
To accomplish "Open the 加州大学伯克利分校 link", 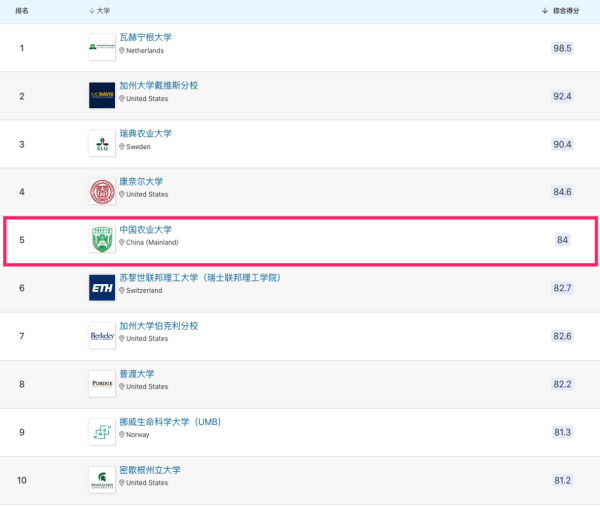I will [159, 326].
